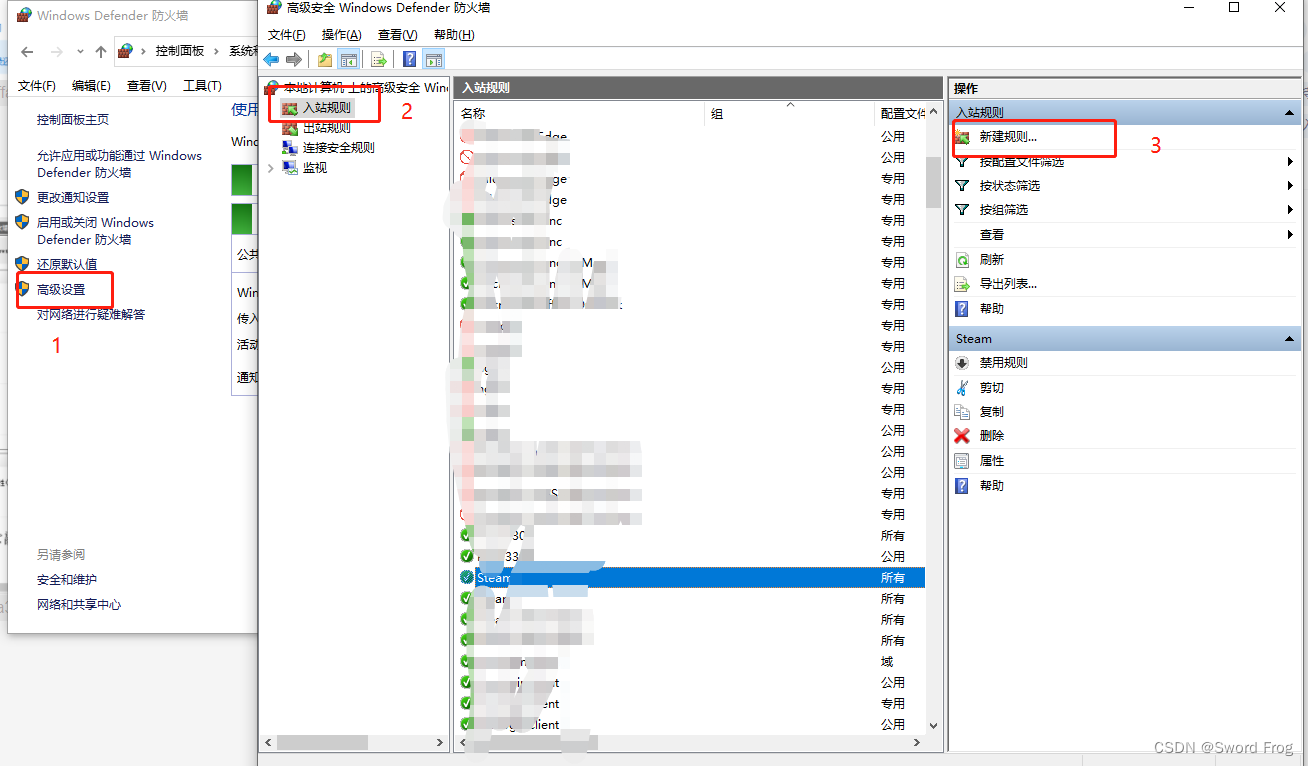The height and width of the screenshot is (766, 1308).
Task: Click 帮助 under 入站规则 actions
Action: click(x=991, y=308)
